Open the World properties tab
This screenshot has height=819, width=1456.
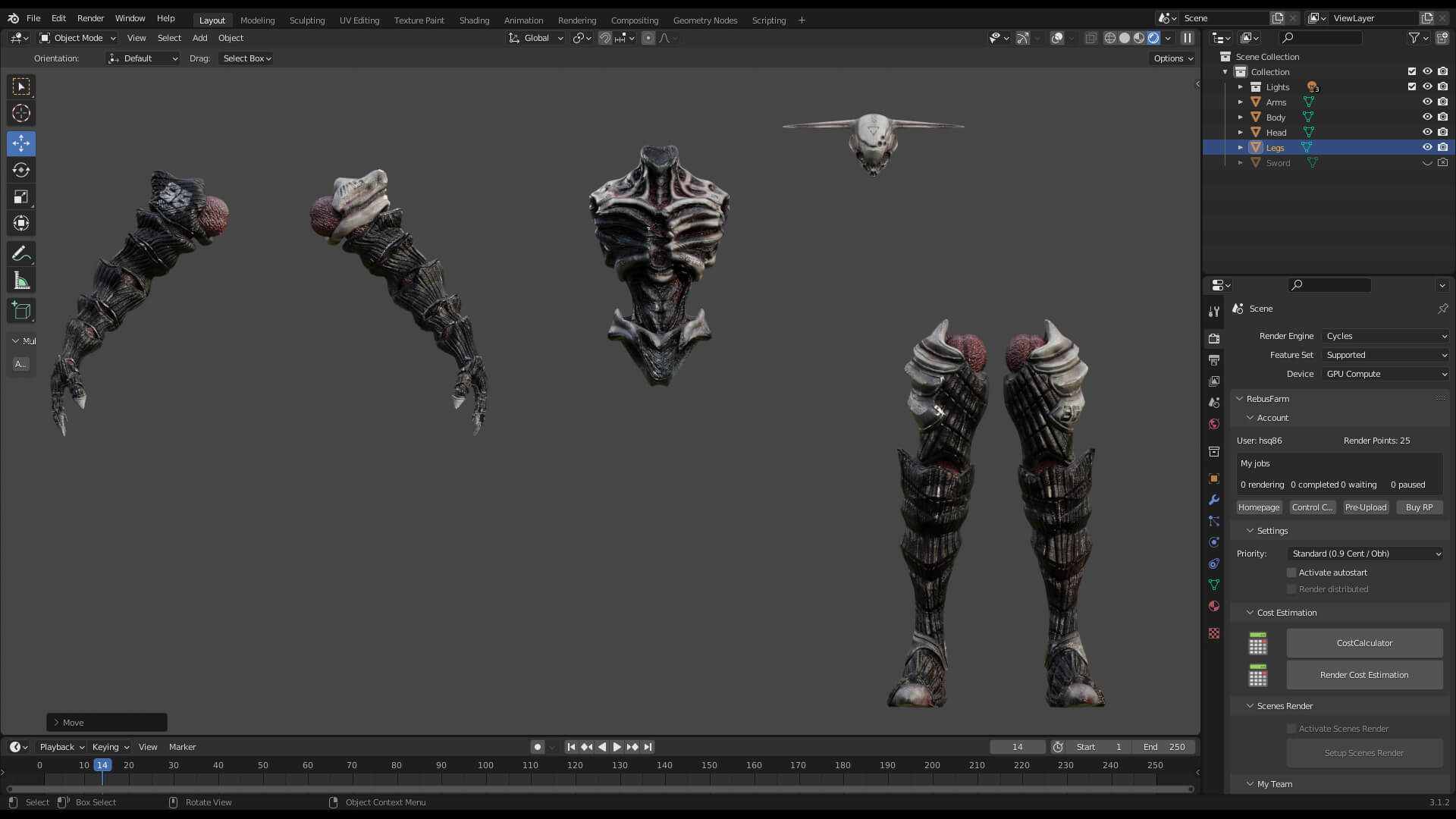coord(1214,424)
